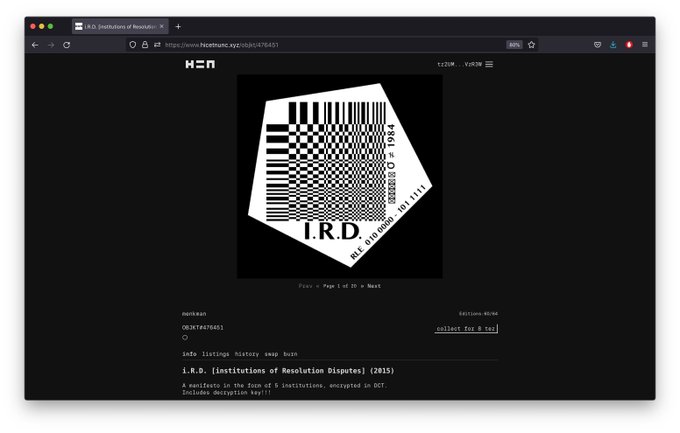Click the collect for 8 tez button
The width and height of the screenshot is (680, 433).
tap(466, 328)
